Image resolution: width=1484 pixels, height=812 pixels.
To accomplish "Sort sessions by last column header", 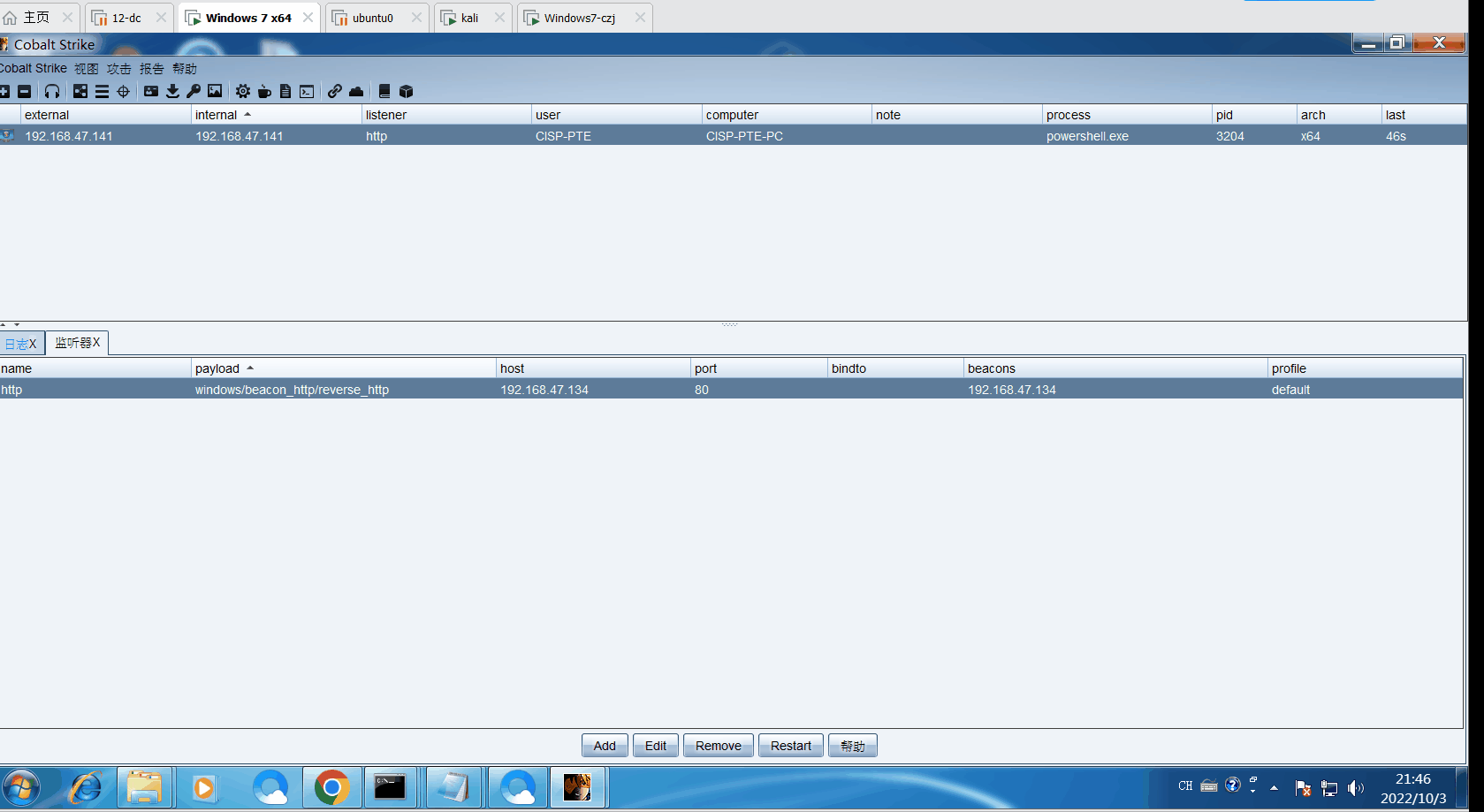I will [1424, 115].
